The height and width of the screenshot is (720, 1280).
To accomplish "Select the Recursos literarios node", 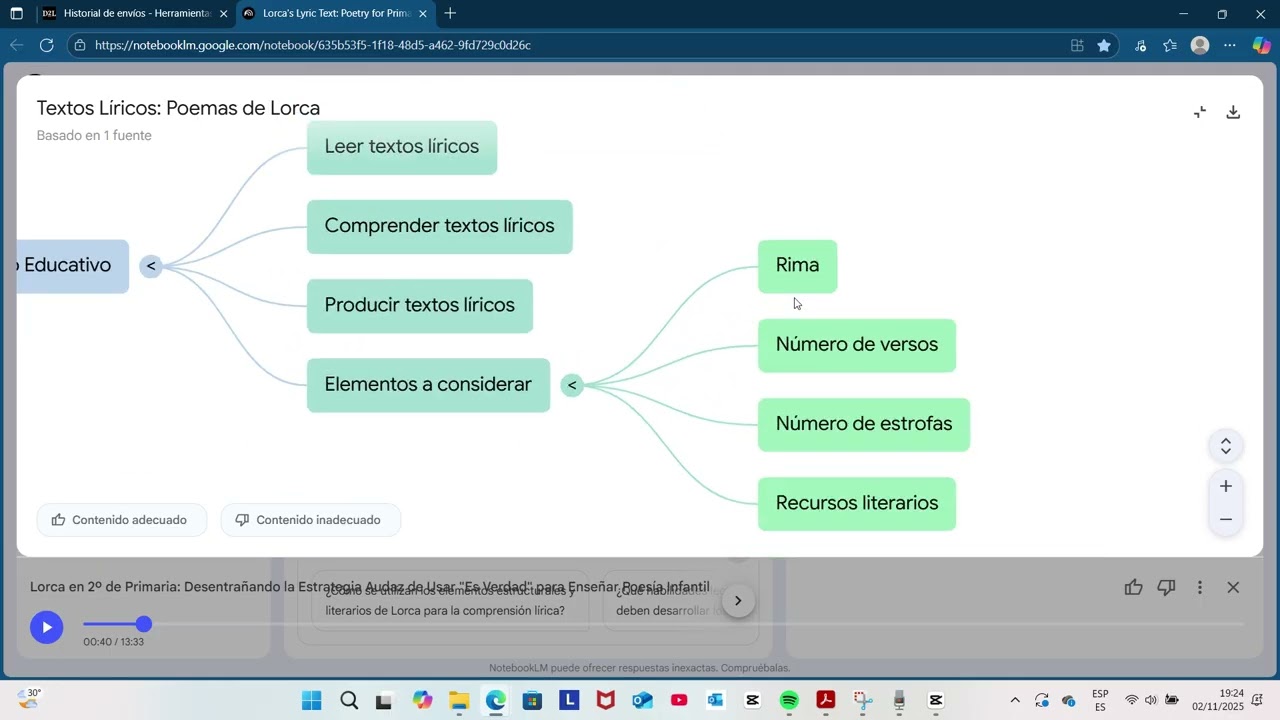I will tap(857, 503).
